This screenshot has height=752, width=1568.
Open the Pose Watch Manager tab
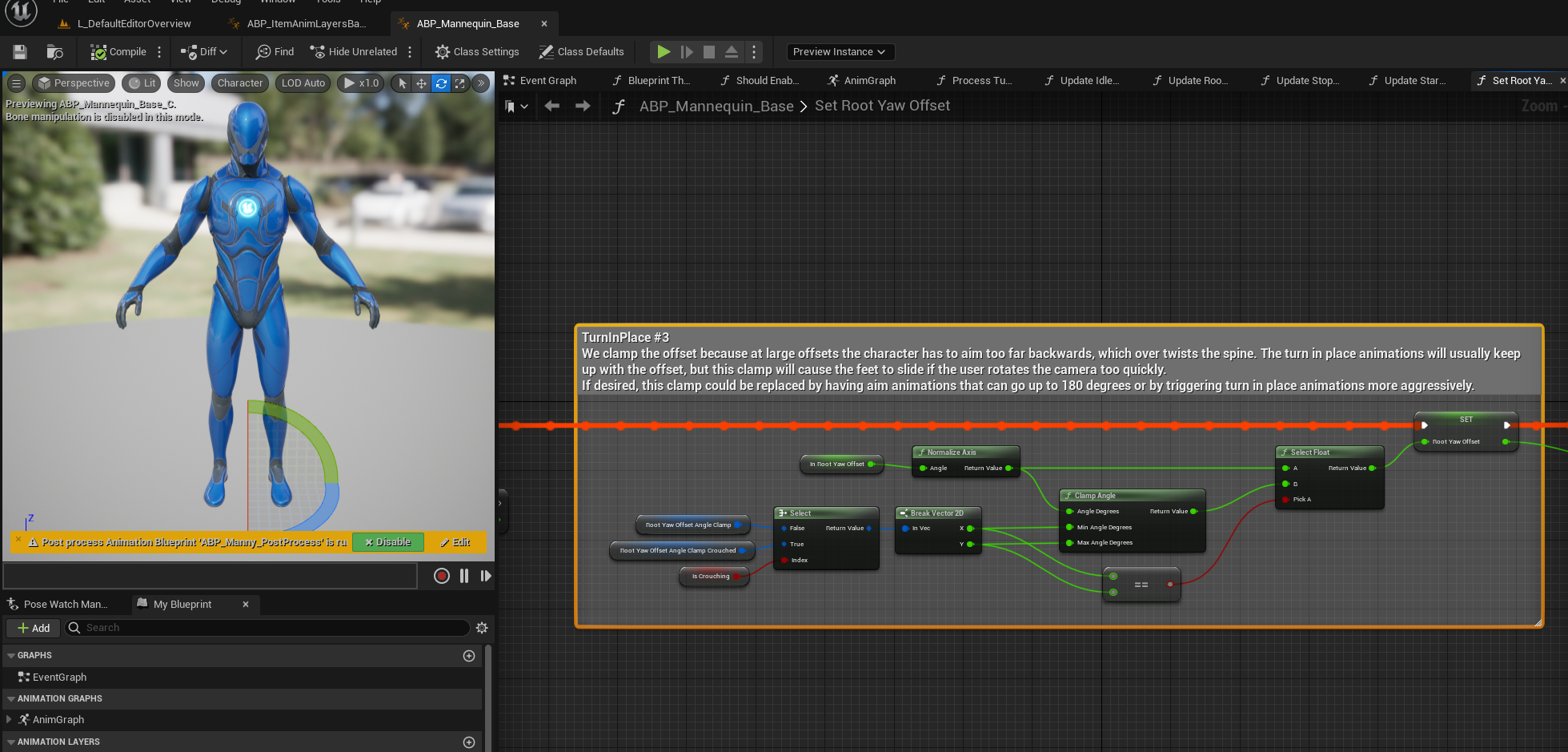point(58,605)
